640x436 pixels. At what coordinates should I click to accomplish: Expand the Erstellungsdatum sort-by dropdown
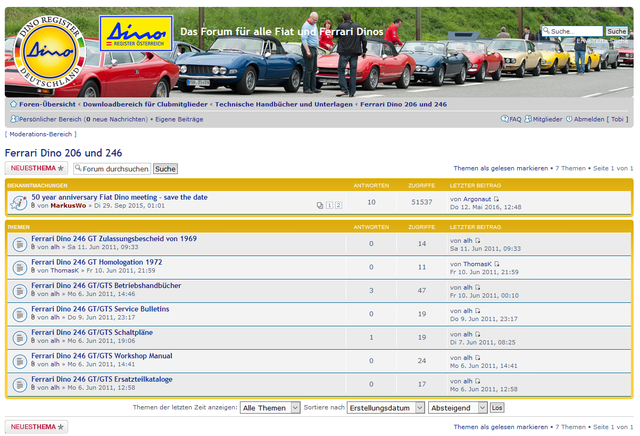coord(384,408)
